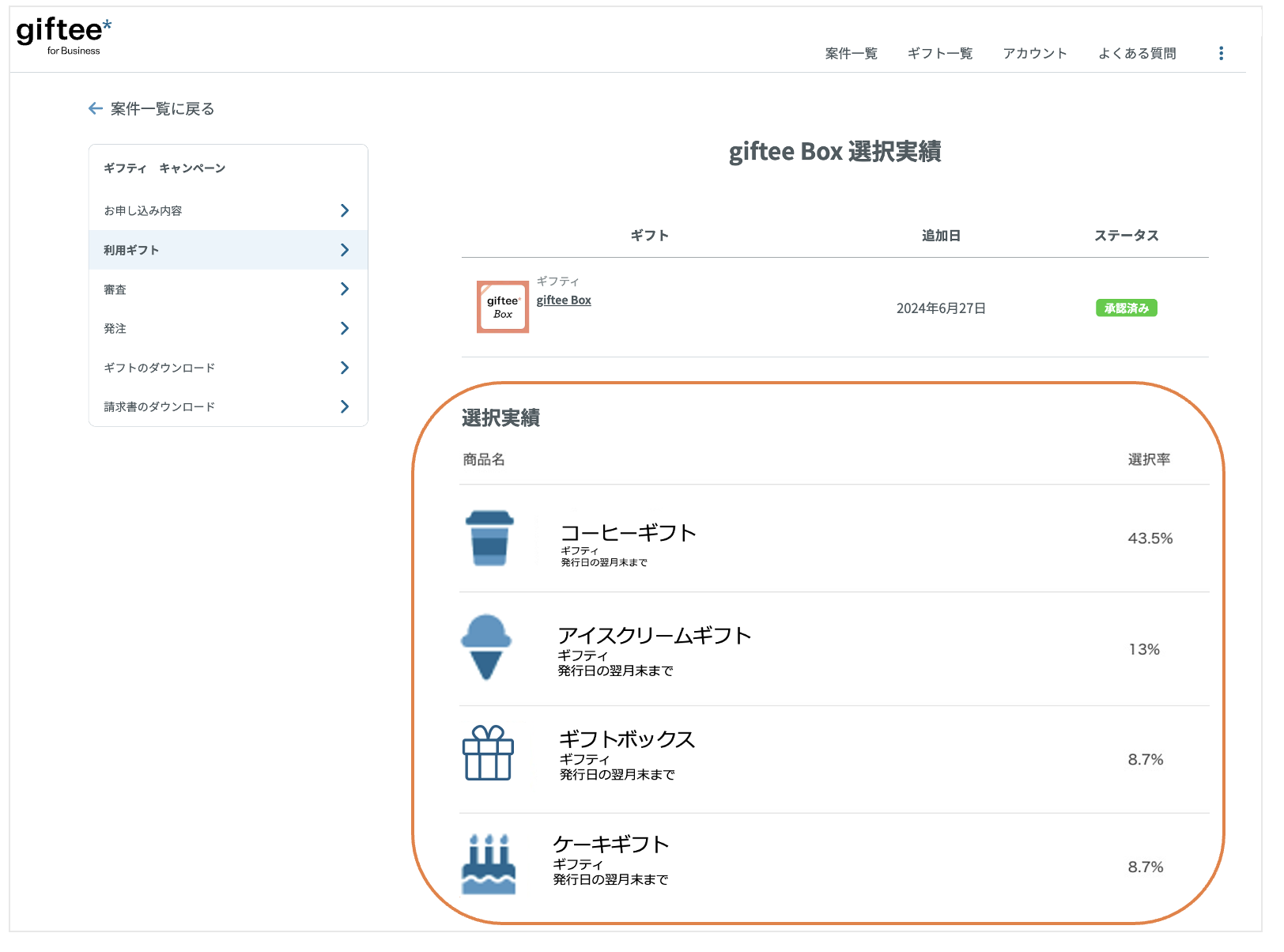Click the ケーキギフト product name

611,844
